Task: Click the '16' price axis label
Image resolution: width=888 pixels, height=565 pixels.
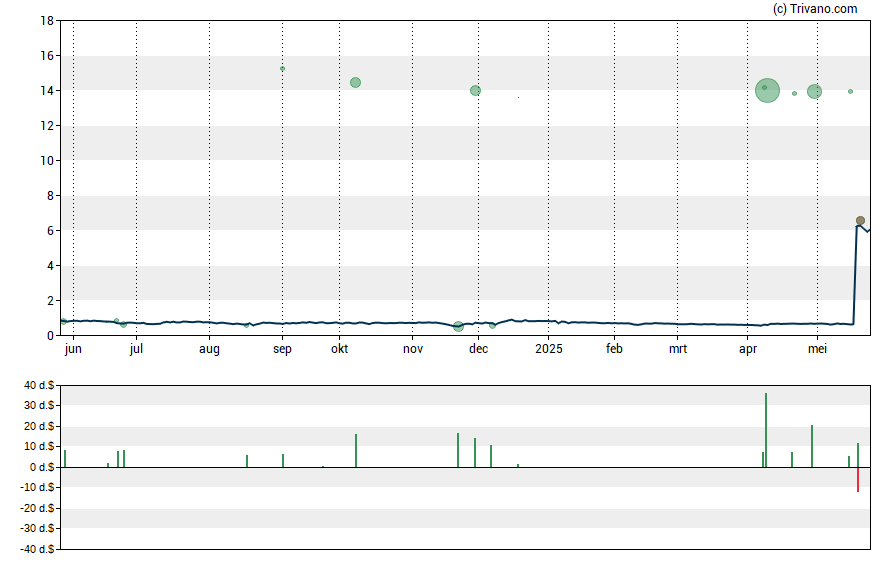Action: pos(47,55)
